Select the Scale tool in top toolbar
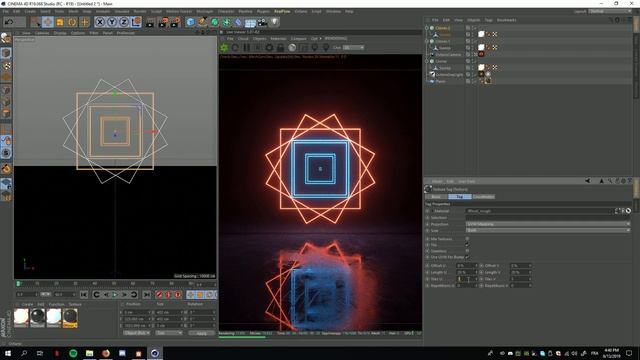 pos(60,22)
